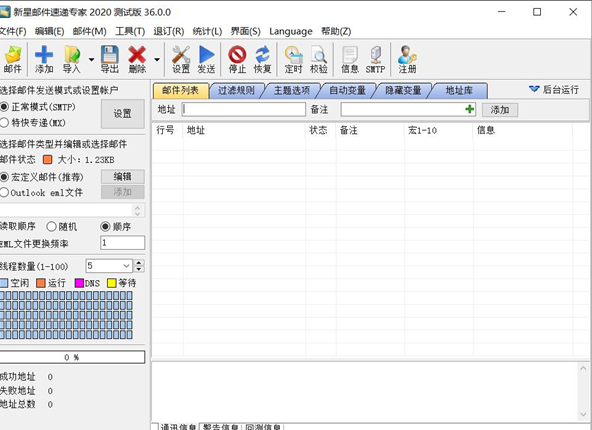This screenshot has height=430, width=592.
Task: Click the 编辑 mail button
Action: [123, 176]
